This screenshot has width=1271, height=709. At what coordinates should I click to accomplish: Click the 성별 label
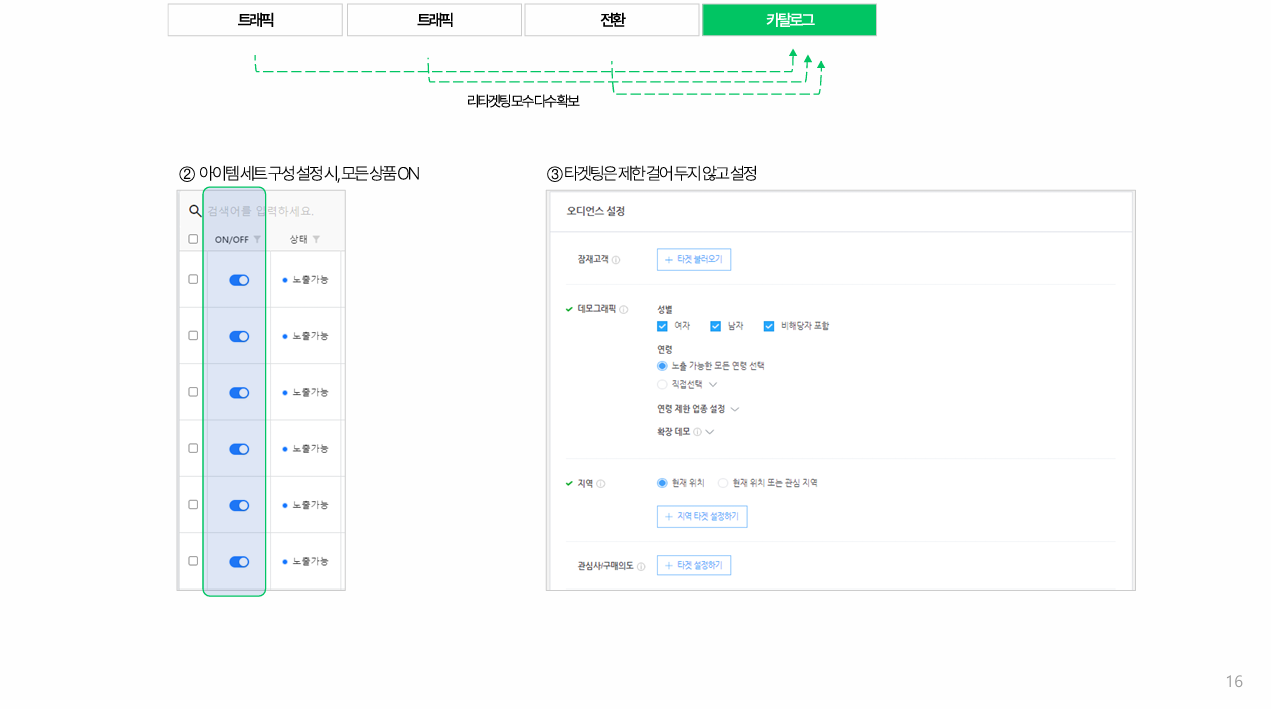tap(665, 310)
